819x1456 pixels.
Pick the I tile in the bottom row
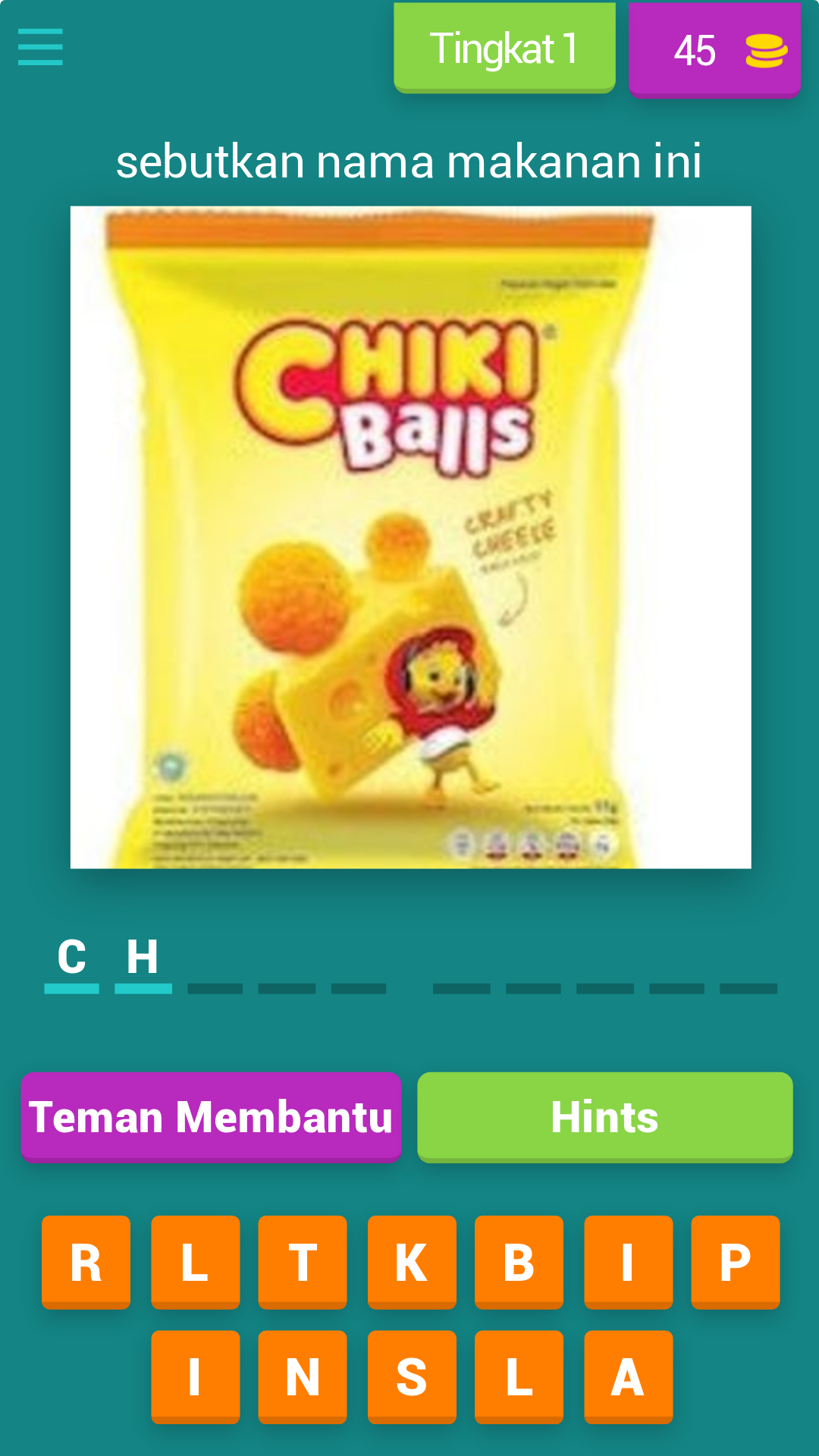tap(196, 1377)
